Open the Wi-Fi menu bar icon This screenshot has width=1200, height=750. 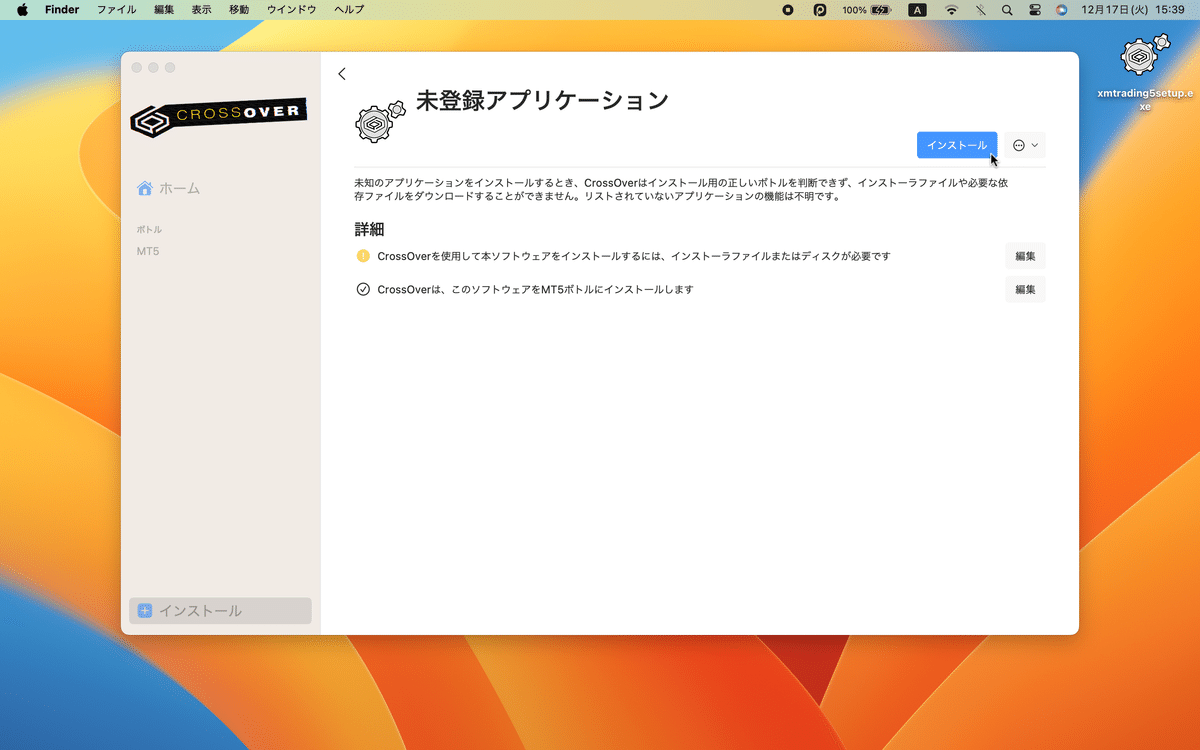[x=951, y=10]
